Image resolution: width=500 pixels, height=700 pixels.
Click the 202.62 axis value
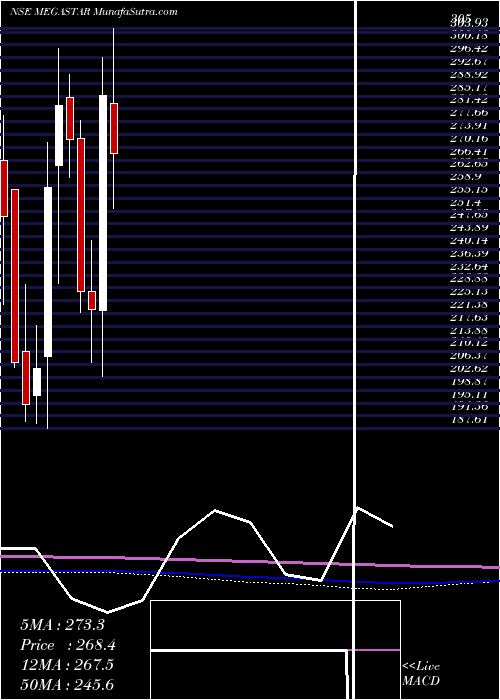pos(469,369)
